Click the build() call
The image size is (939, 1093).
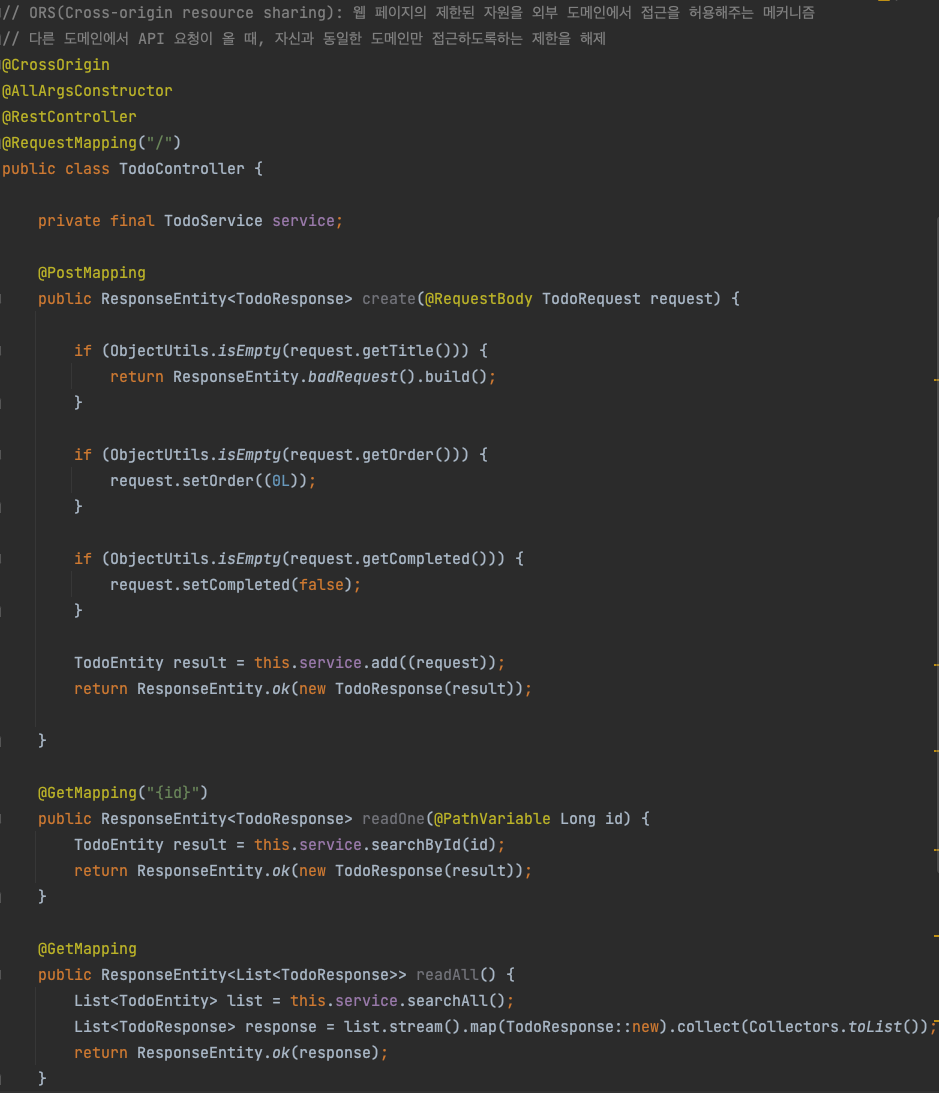455,377
